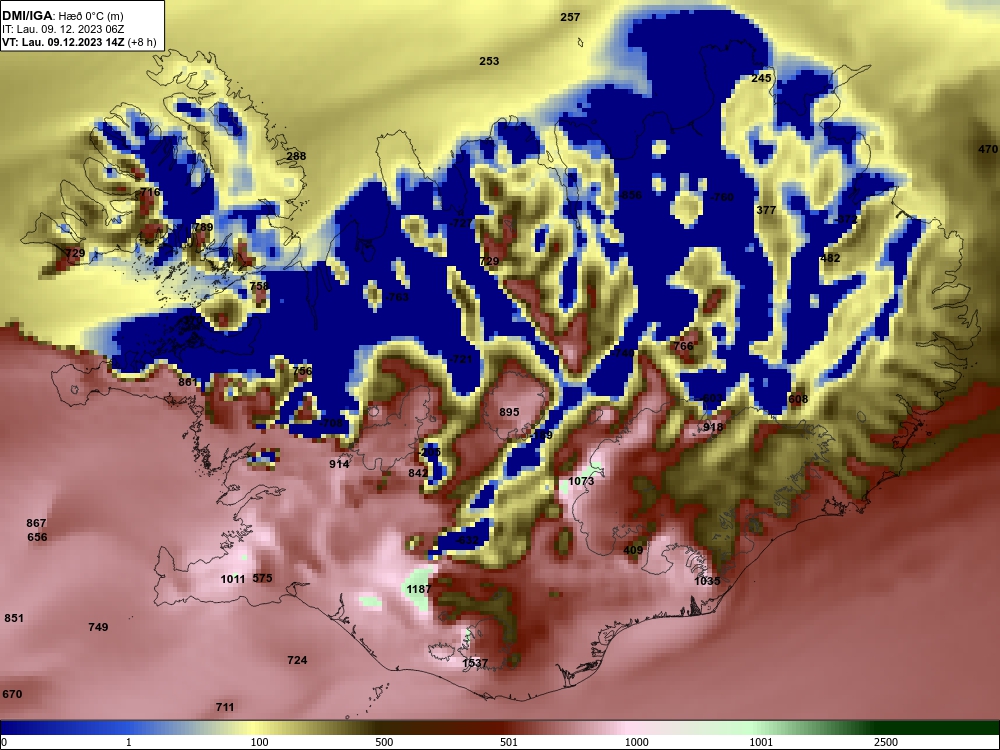Screen dimensions: 1000x750
Task: Click the legend label 1000
Action: point(636,742)
